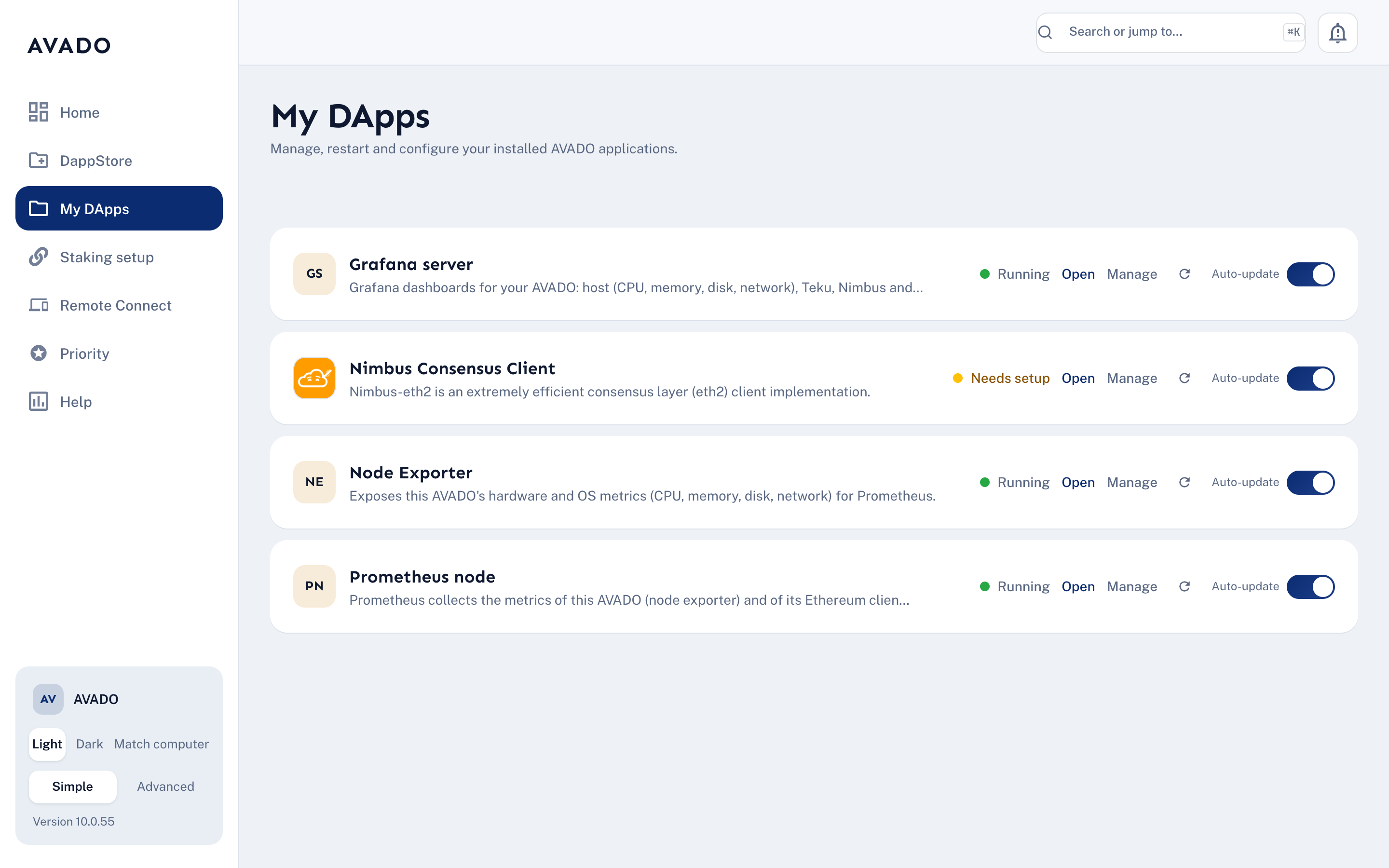This screenshot has width=1389, height=868.
Task: Click the ⌘K shortcut badge
Action: pos(1293,32)
